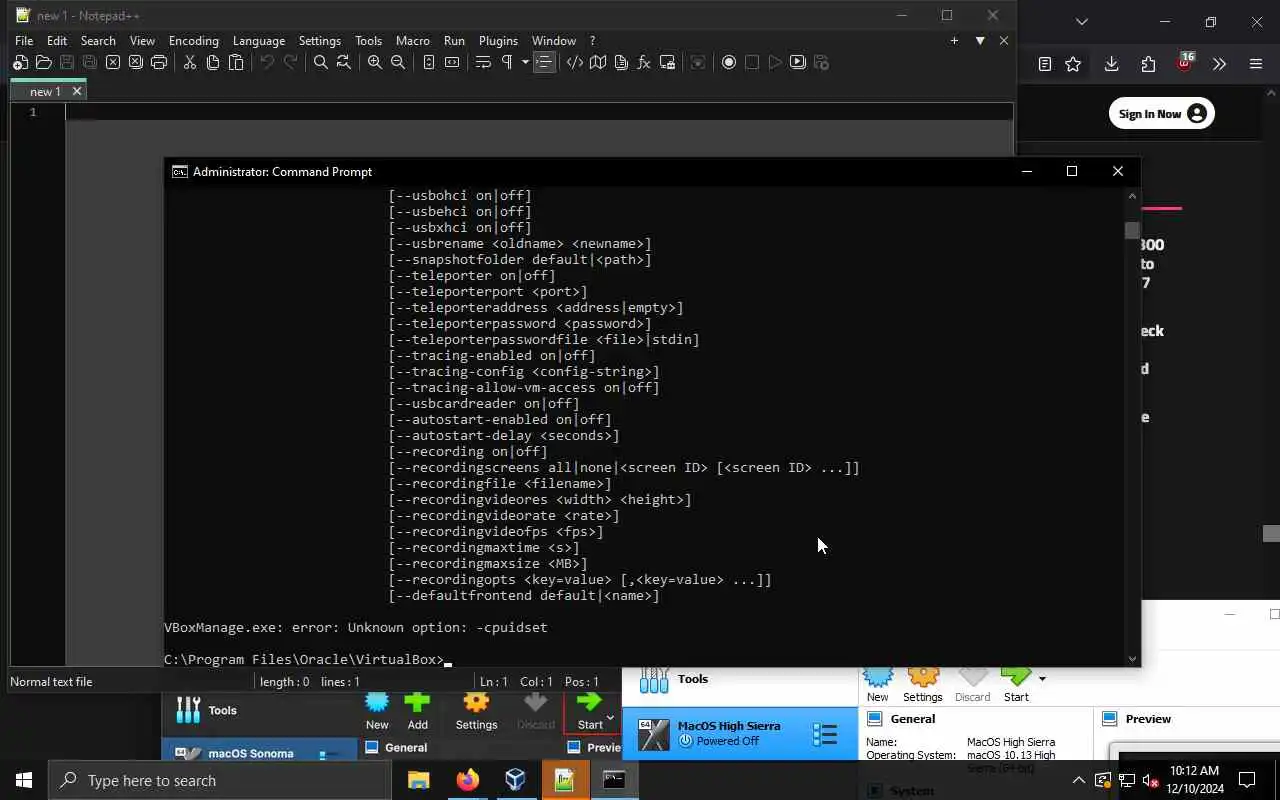Open the Macro menu in Notepad++

[412, 41]
